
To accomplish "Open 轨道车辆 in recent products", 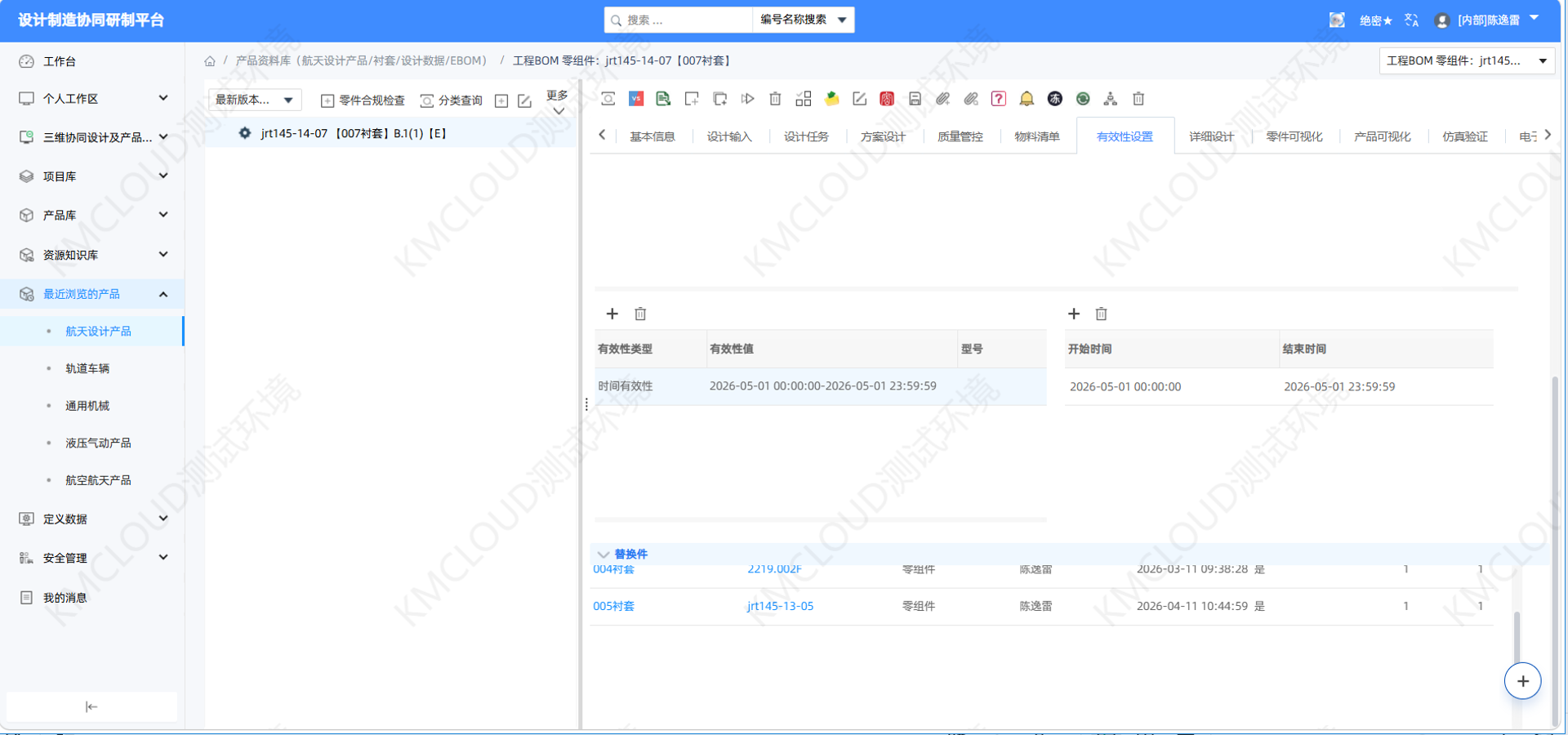I will tap(87, 368).
